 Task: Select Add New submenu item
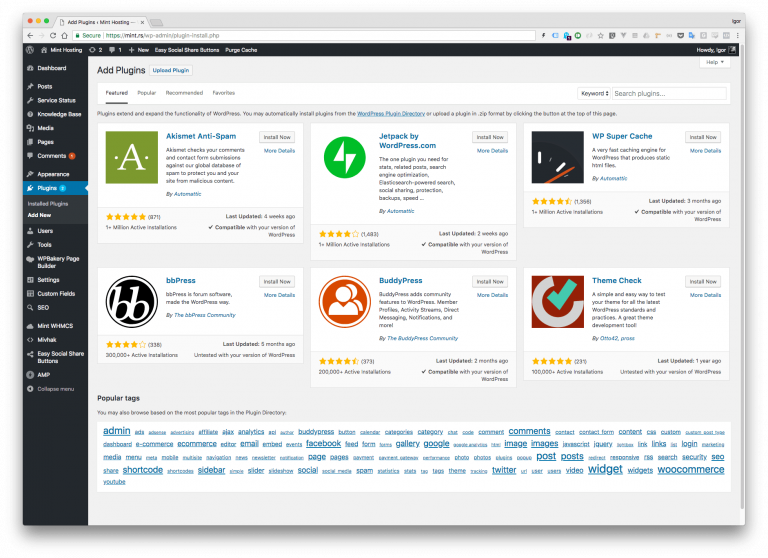click(x=39, y=215)
